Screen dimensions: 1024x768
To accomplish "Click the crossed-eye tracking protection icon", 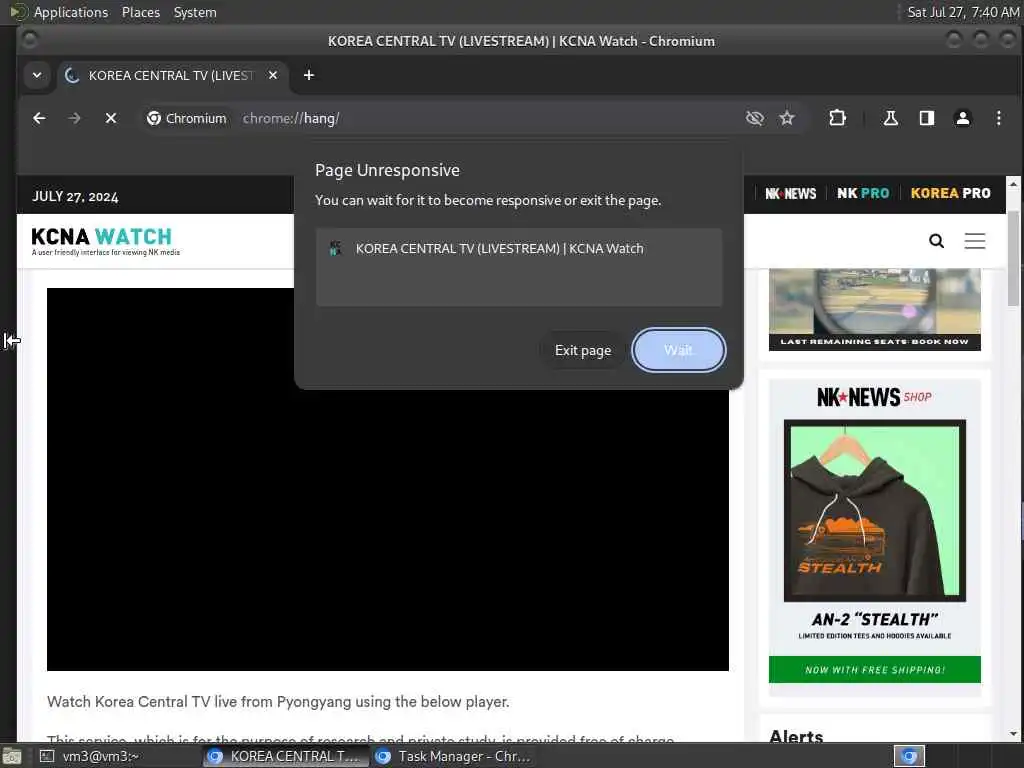I will [x=754, y=118].
